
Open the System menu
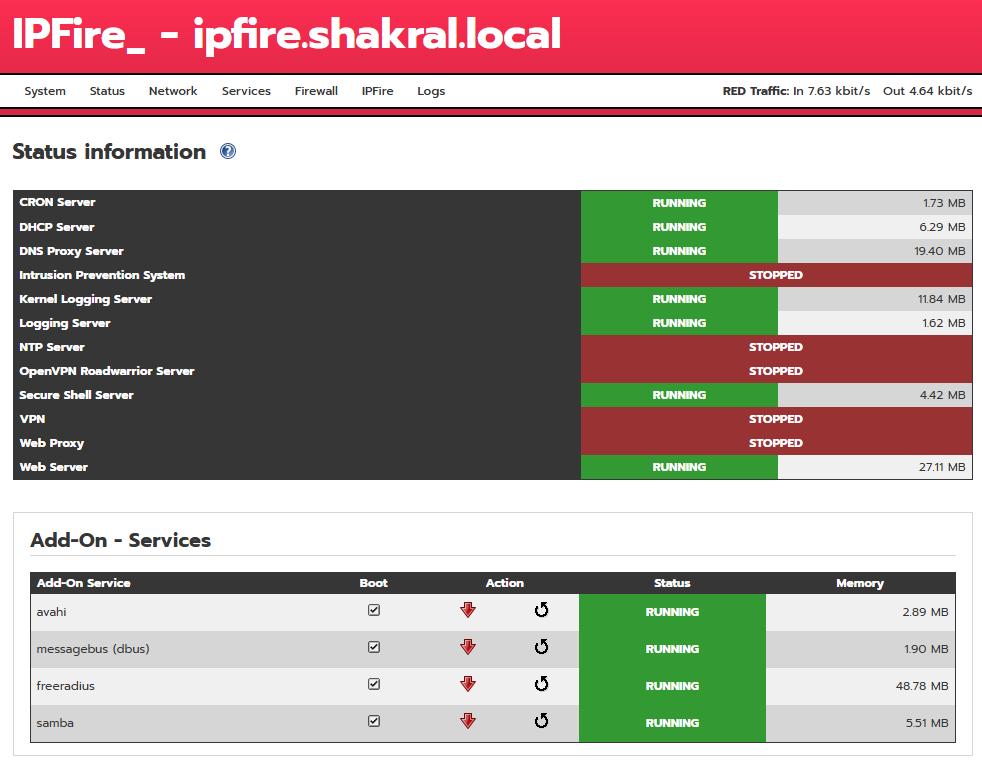click(x=45, y=91)
